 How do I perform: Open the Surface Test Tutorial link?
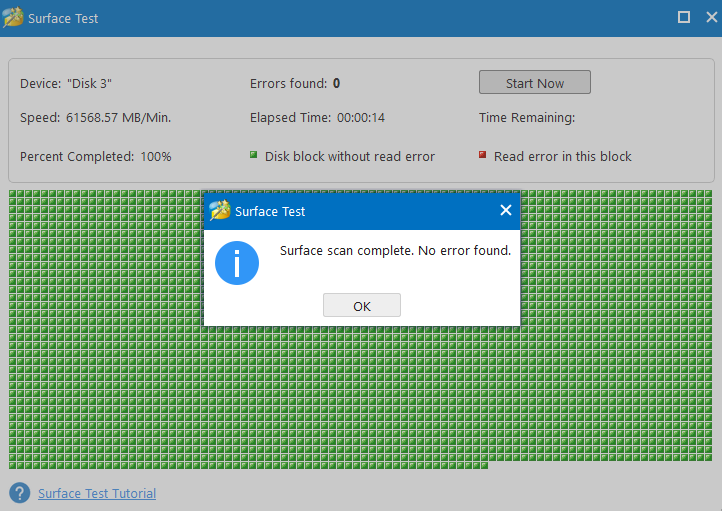pyautogui.click(x=97, y=494)
